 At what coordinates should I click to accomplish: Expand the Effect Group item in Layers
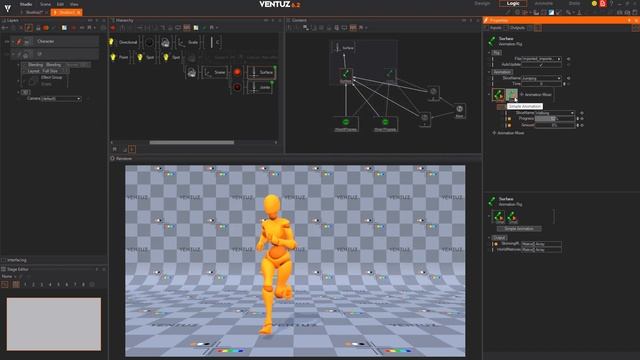point(18,80)
